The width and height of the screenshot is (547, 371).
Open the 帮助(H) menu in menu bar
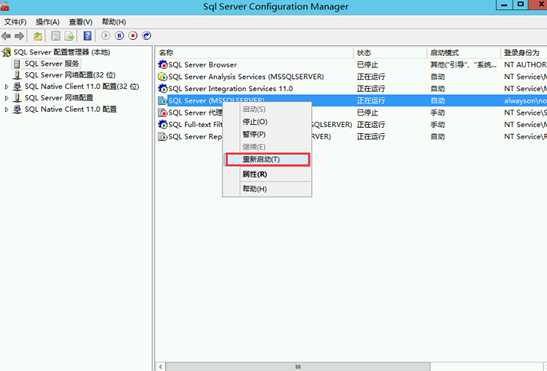[x=114, y=22]
